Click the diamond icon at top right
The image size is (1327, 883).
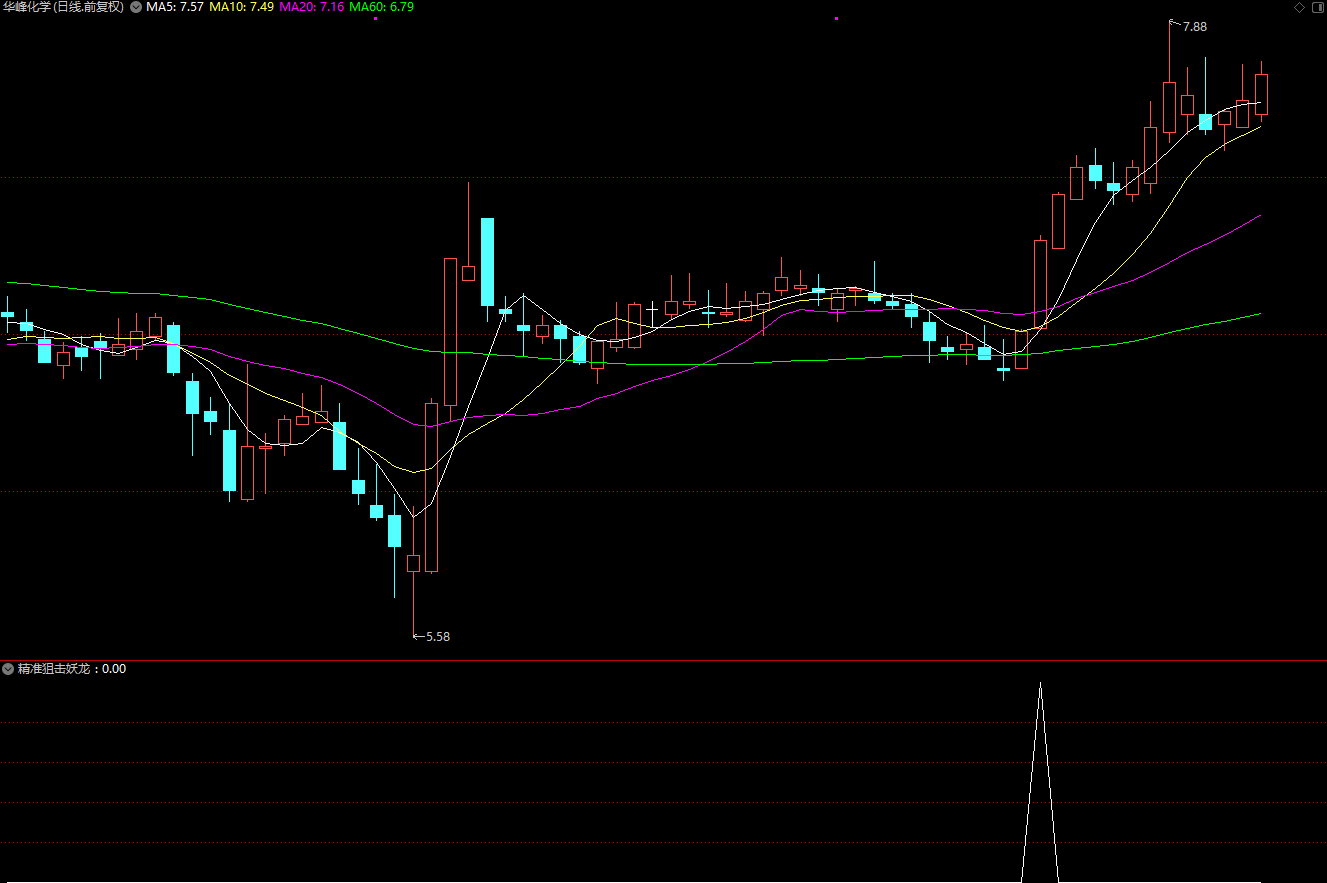point(1299,7)
